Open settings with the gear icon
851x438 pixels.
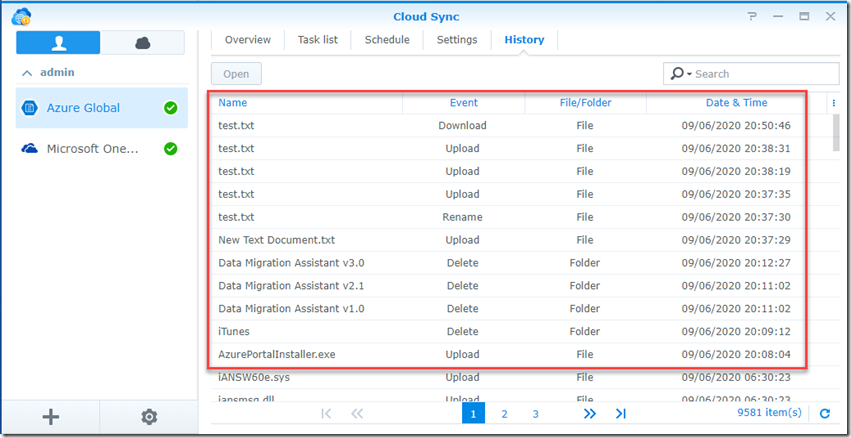coord(149,417)
